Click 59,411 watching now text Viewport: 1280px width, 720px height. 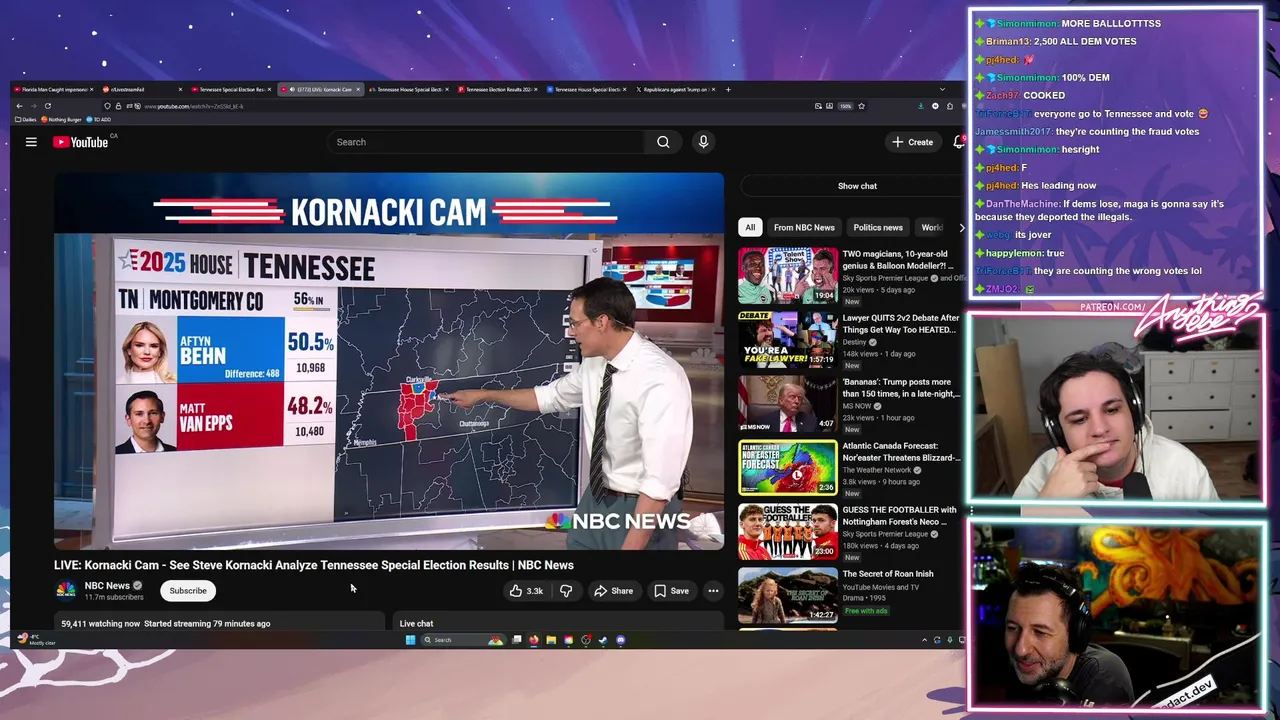[100, 623]
